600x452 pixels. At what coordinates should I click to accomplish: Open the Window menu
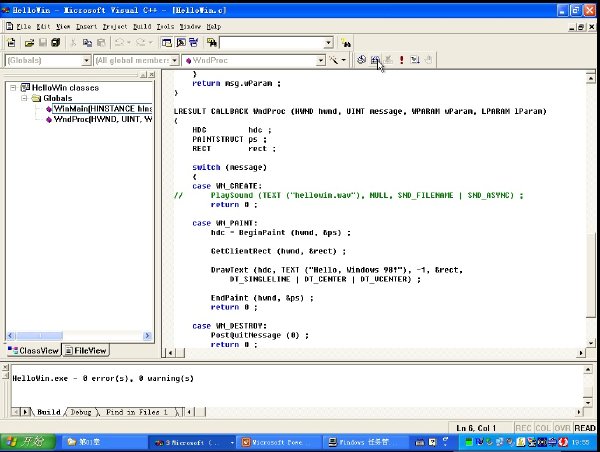[x=190, y=26]
